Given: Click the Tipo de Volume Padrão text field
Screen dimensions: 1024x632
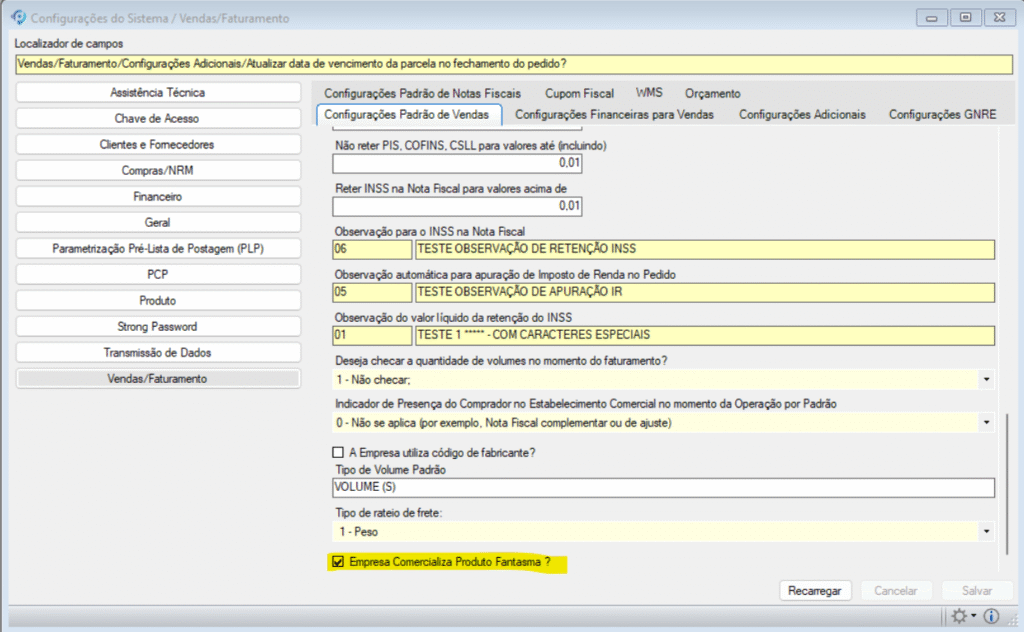Looking at the screenshot, I should [663, 488].
